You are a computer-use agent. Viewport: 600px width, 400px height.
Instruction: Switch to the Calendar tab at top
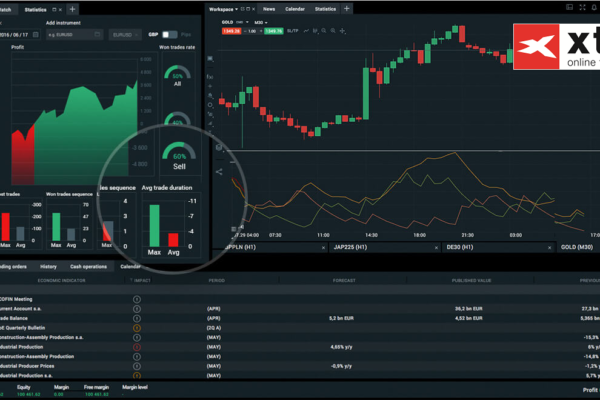point(295,9)
